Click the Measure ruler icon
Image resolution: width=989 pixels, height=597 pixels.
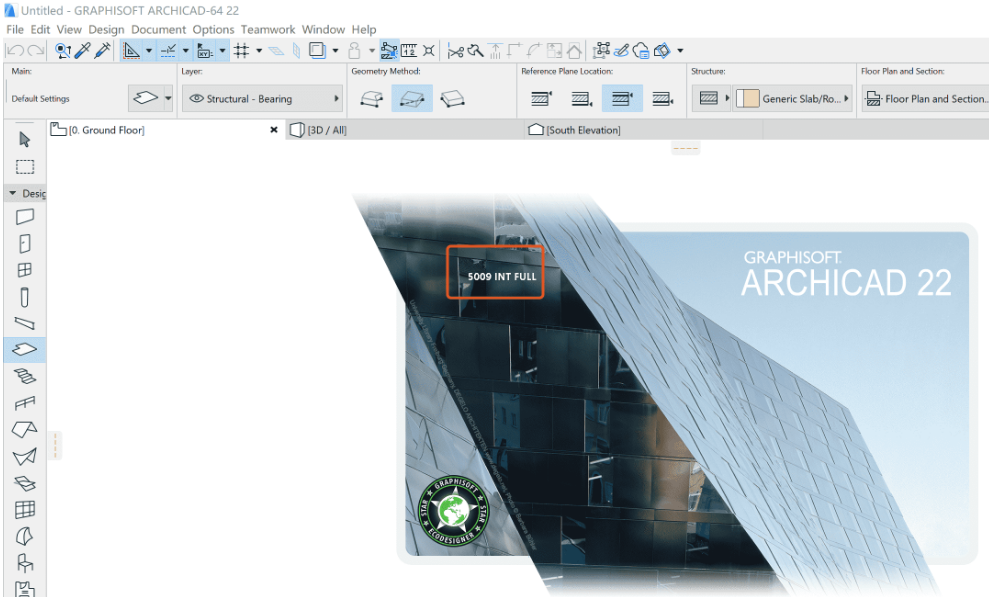[x=409, y=50]
